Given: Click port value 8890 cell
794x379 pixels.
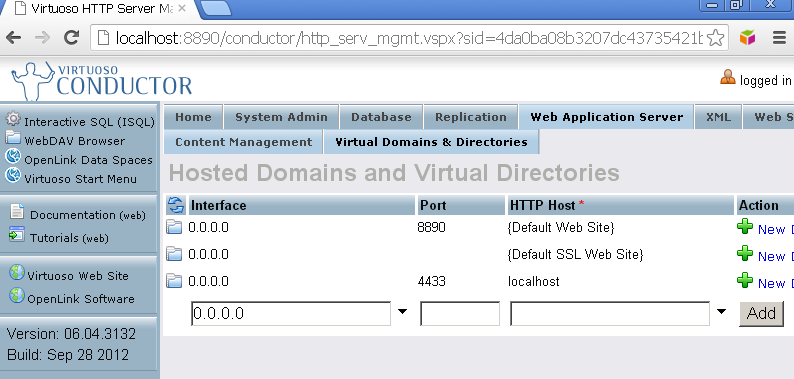Looking at the screenshot, I should [x=431, y=228].
